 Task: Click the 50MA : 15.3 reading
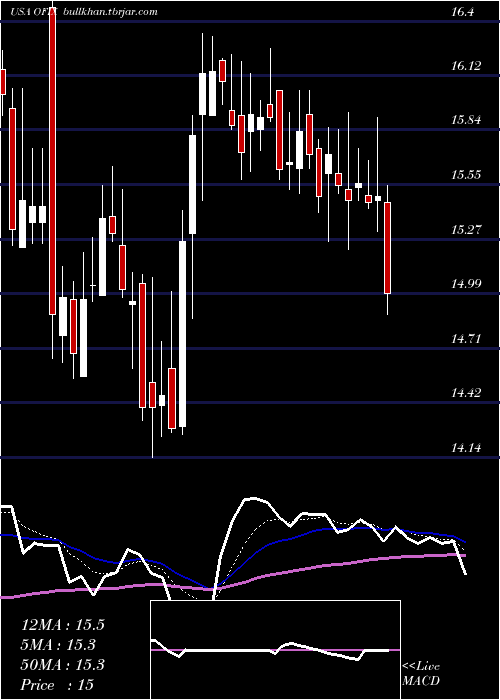(62, 665)
